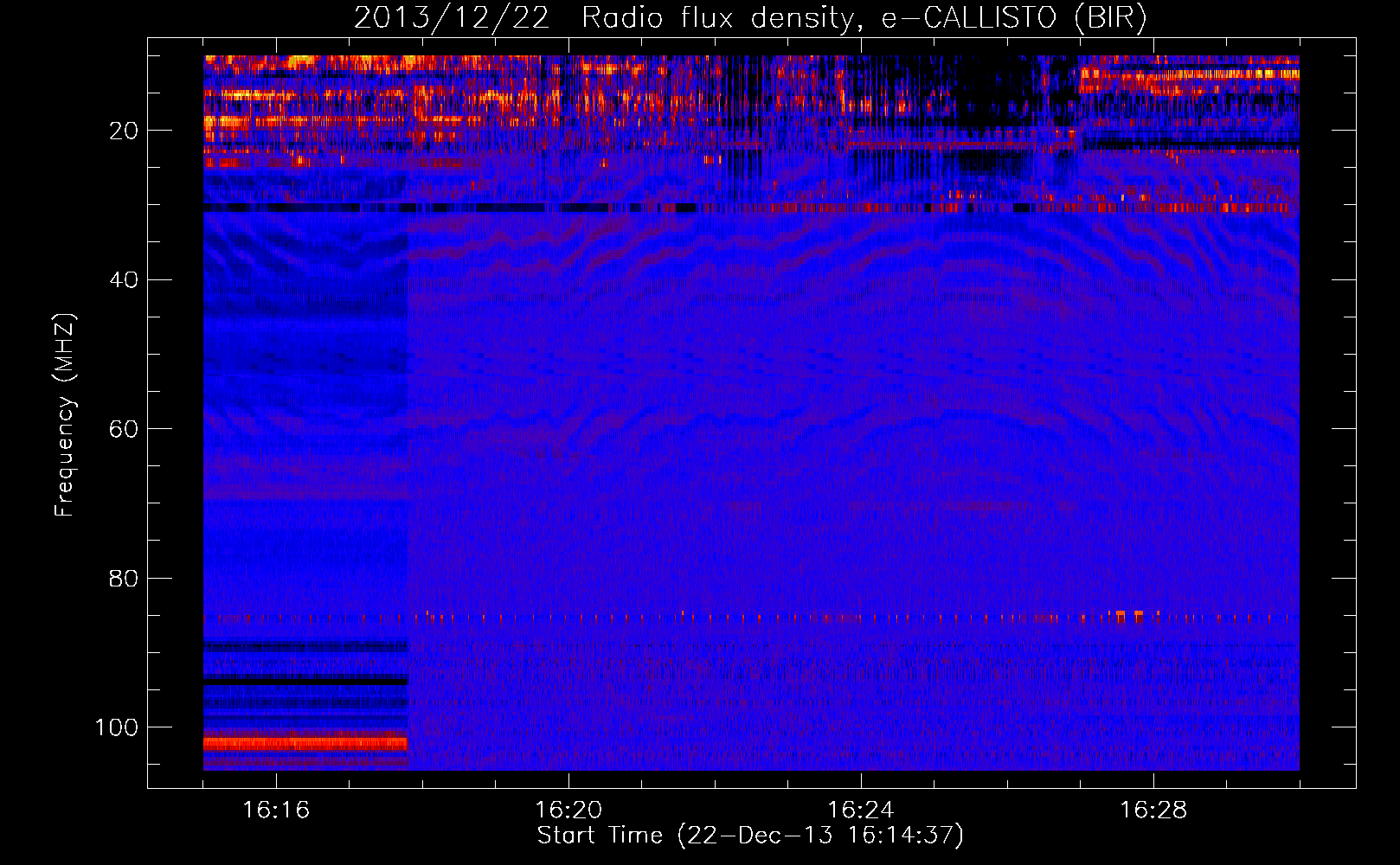Click the "16:24" time tick label
Image resolution: width=1400 pixels, height=865 pixels.
861,811
